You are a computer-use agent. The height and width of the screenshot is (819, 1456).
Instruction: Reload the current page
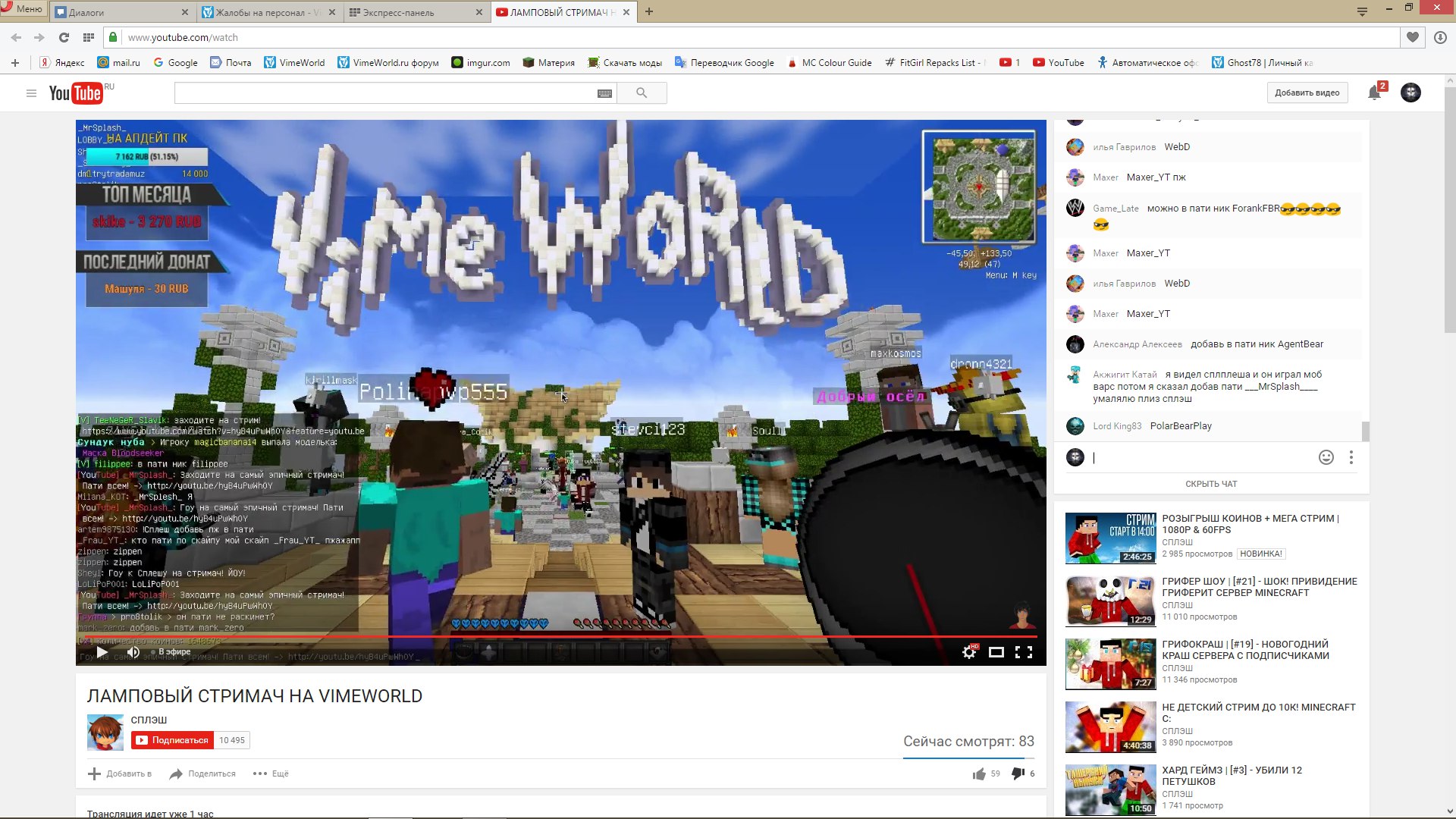(x=64, y=37)
